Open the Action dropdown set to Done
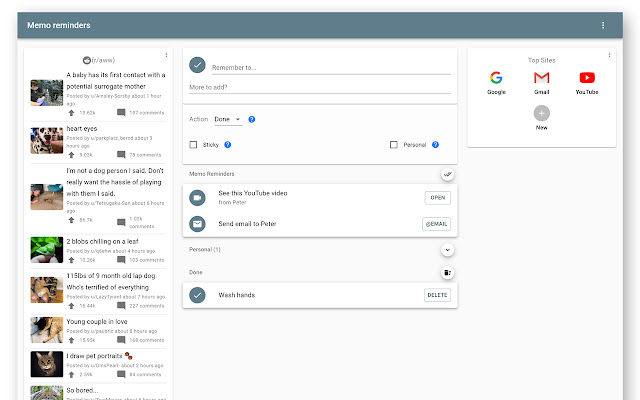This screenshot has width=640, height=400. coord(228,119)
